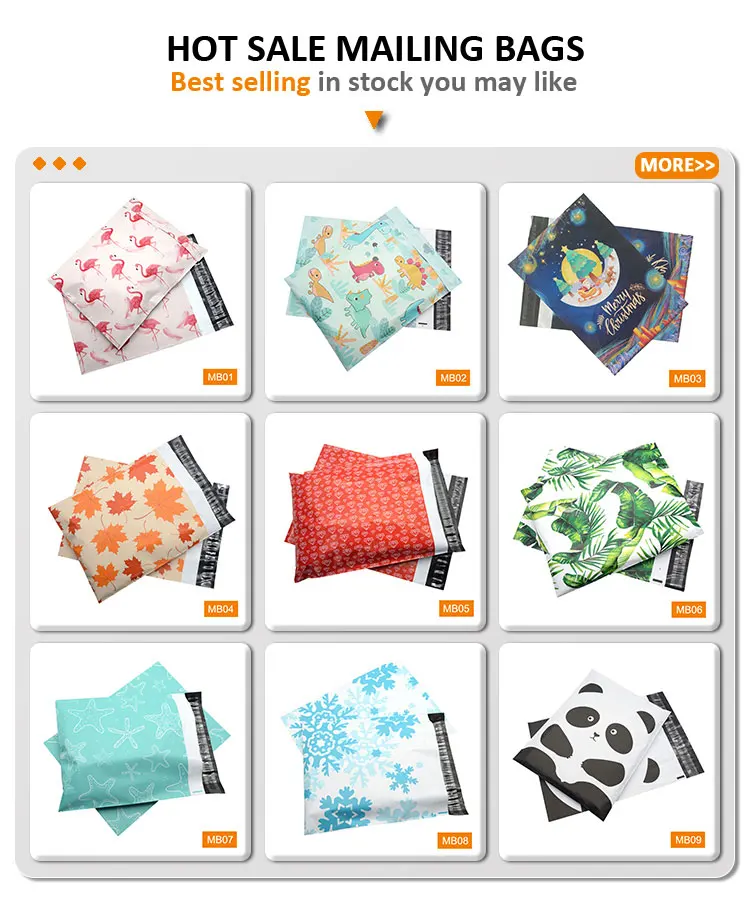Screen dimensions: 750x898
Task: Select the dinosaur pattern mailing bag image
Action: 375,291
